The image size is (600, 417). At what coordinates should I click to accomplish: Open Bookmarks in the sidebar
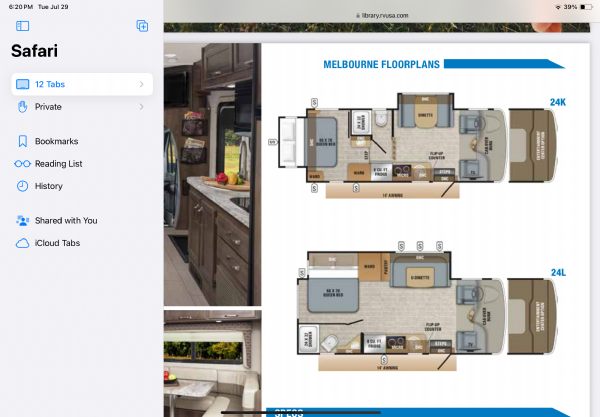pyautogui.click(x=82, y=141)
